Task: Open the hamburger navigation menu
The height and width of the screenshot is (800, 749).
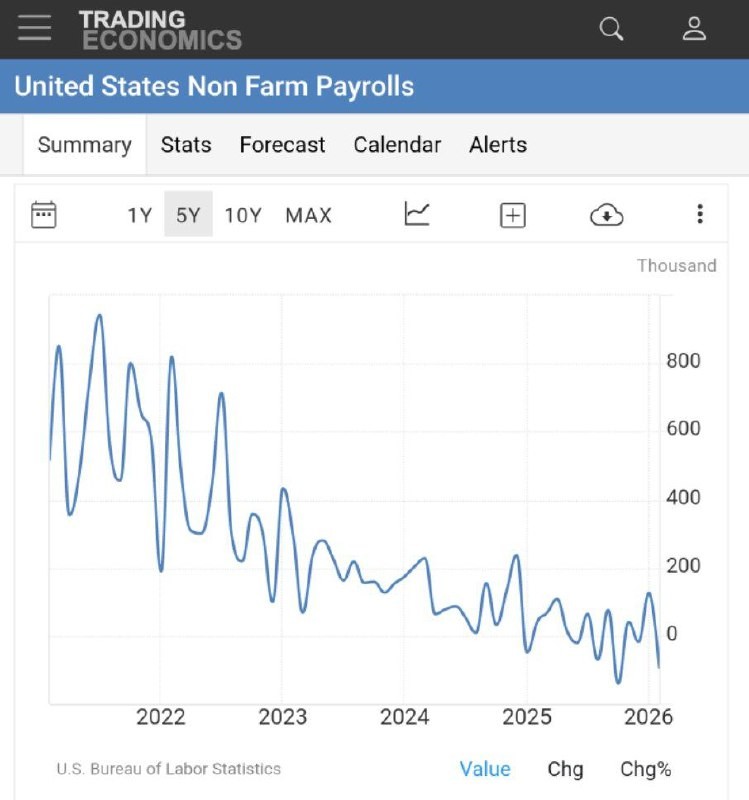Action: coord(34,28)
